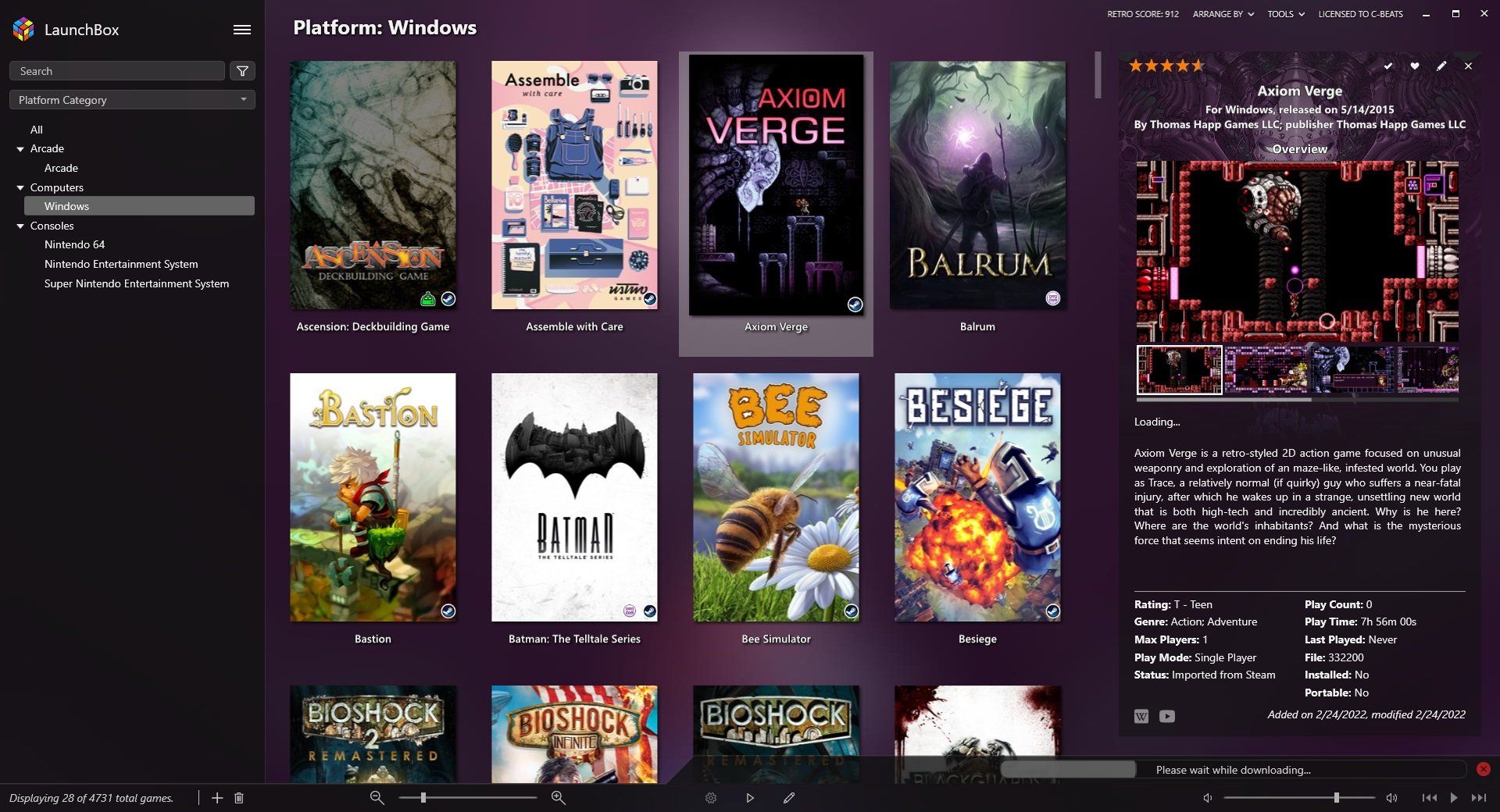Select Nintendo Entertainment System platform

[121, 264]
